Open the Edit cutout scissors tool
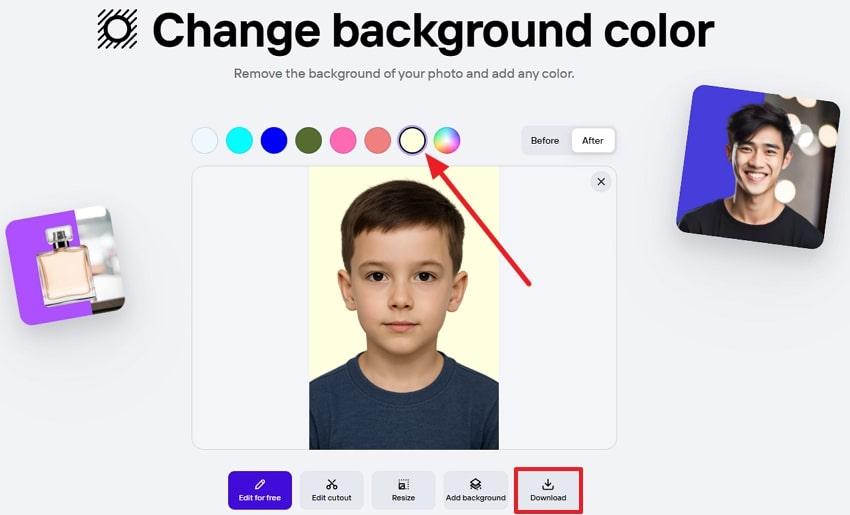This screenshot has height=515, width=850. tap(331, 490)
